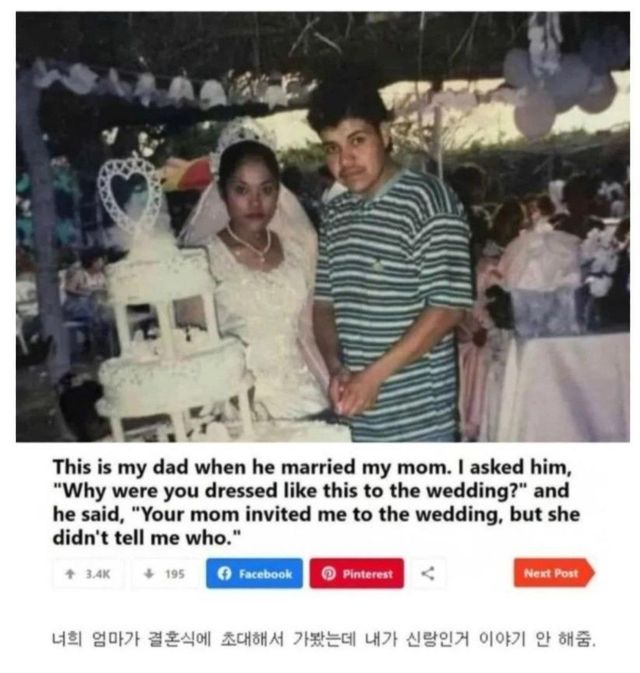Open the wedding photo thumbnail
Viewport: 640px width, 673px height.
pos(323,227)
